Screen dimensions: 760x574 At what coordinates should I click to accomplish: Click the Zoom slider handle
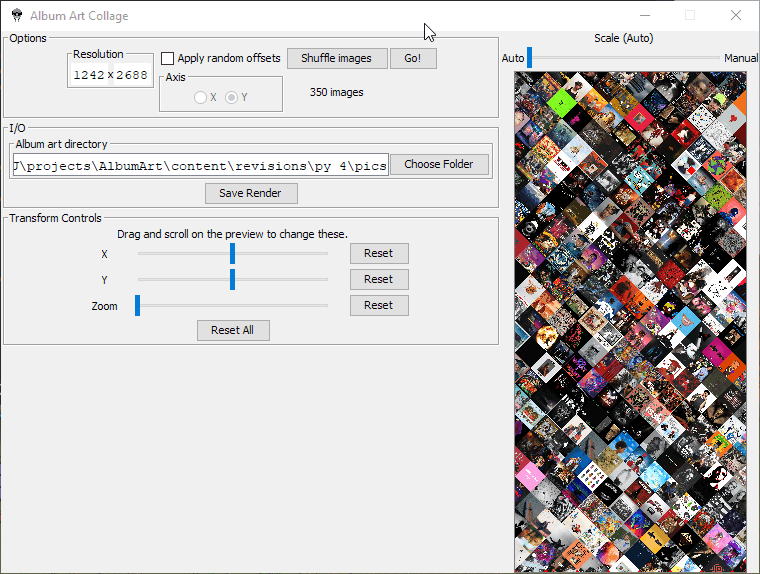138,306
